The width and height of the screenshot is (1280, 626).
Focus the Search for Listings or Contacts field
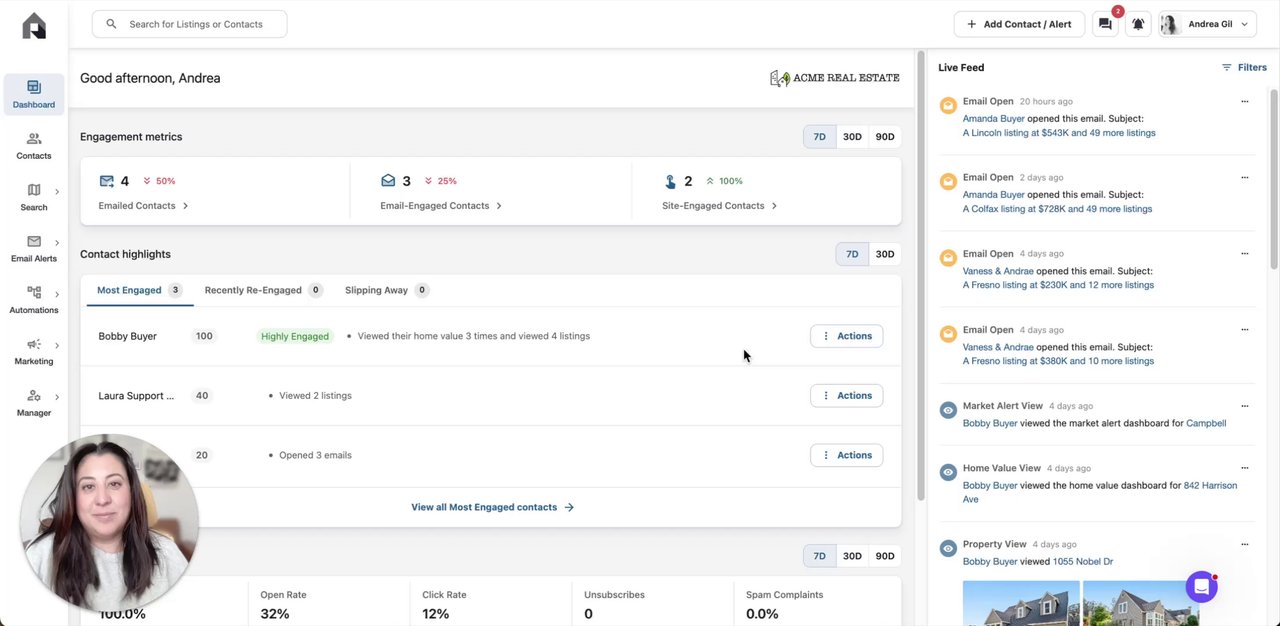coord(196,24)
